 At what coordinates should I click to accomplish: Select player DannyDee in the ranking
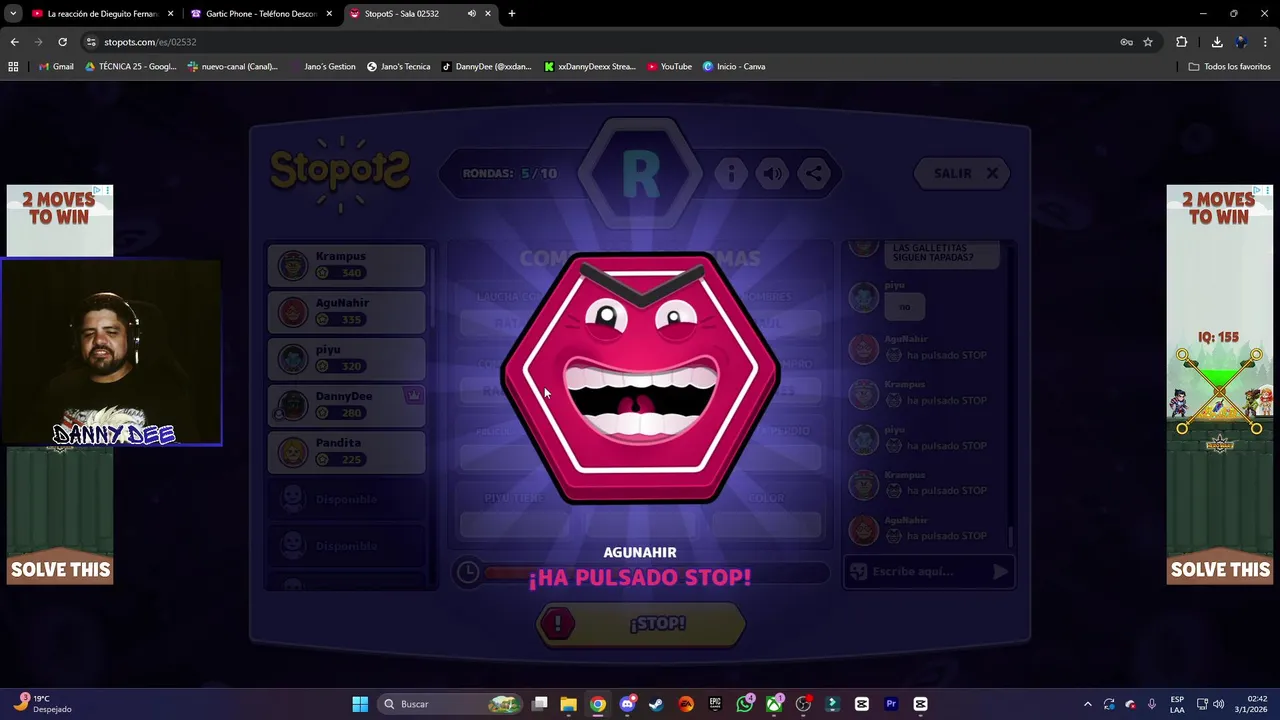(x=347, y=405)
